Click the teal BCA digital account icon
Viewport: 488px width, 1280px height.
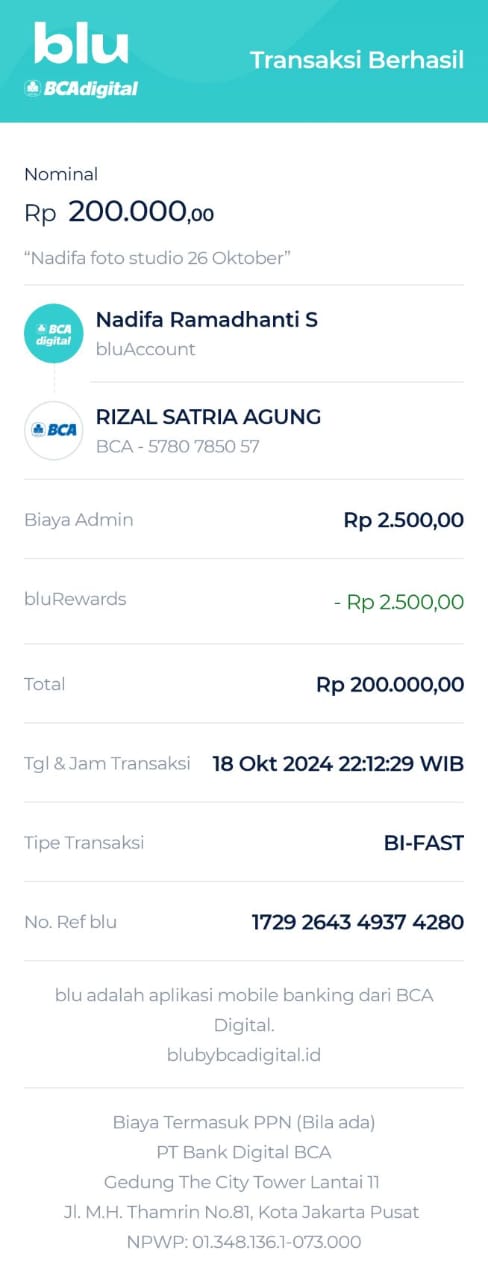54,333
